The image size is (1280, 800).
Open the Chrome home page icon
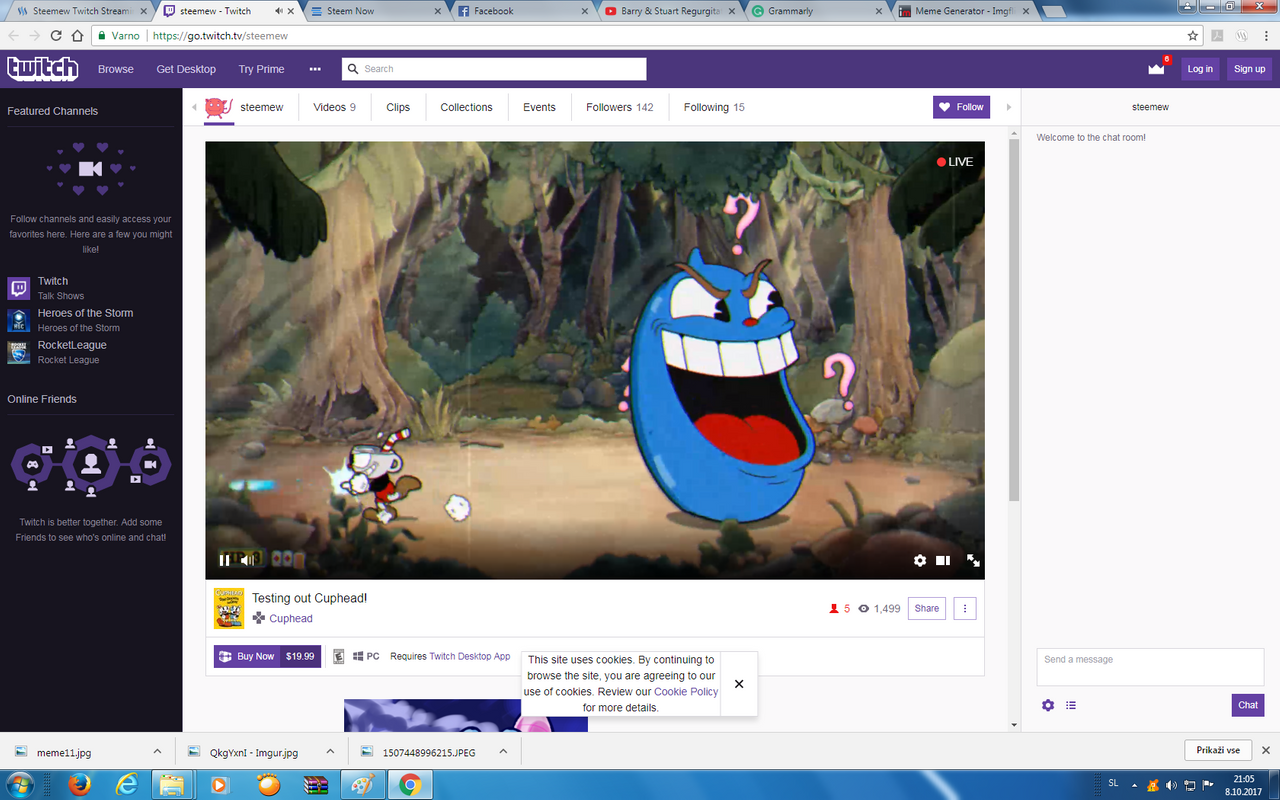[x=79, y=35]
